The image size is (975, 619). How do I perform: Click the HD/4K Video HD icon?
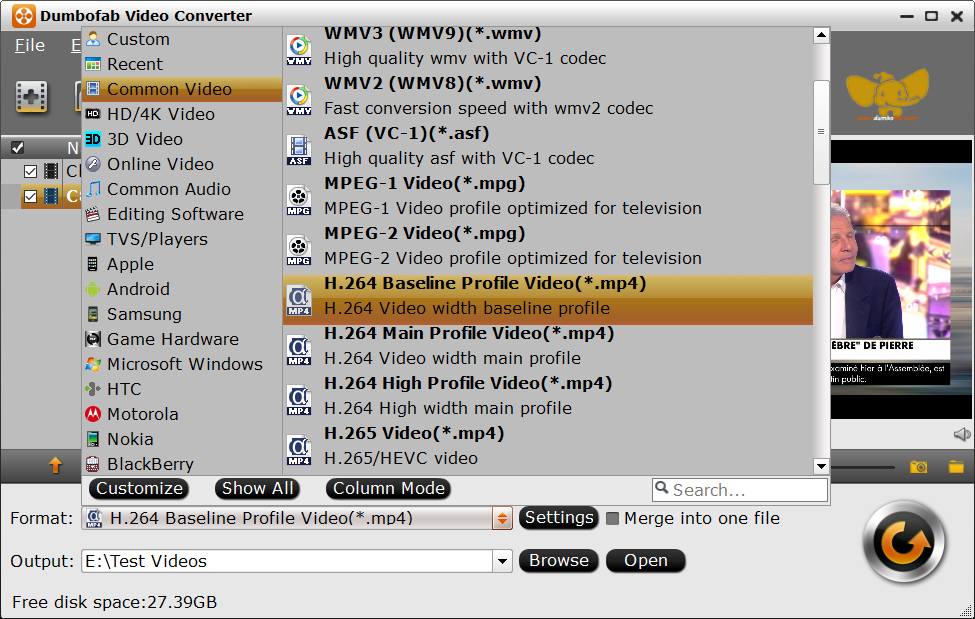[93, 114]
